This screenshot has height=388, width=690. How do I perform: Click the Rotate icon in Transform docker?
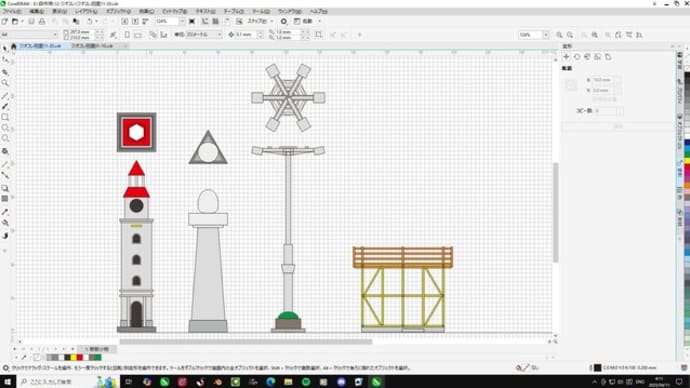[x=577, y=57]
